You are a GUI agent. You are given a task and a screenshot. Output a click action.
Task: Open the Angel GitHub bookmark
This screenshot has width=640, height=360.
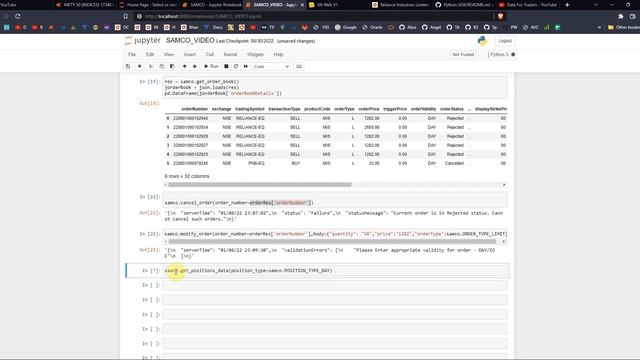(431, 27)
